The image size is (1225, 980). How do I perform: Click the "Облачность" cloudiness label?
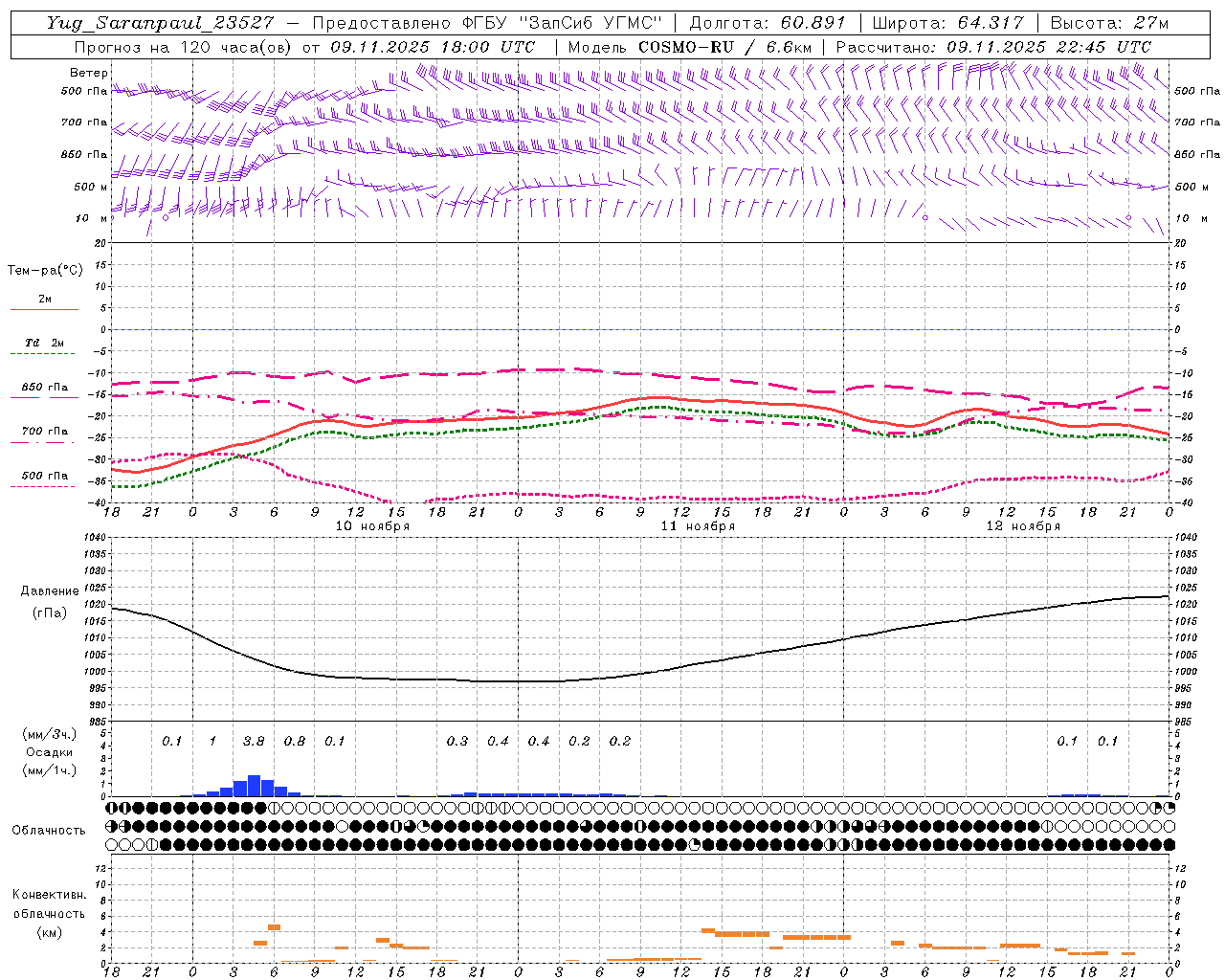49,831
